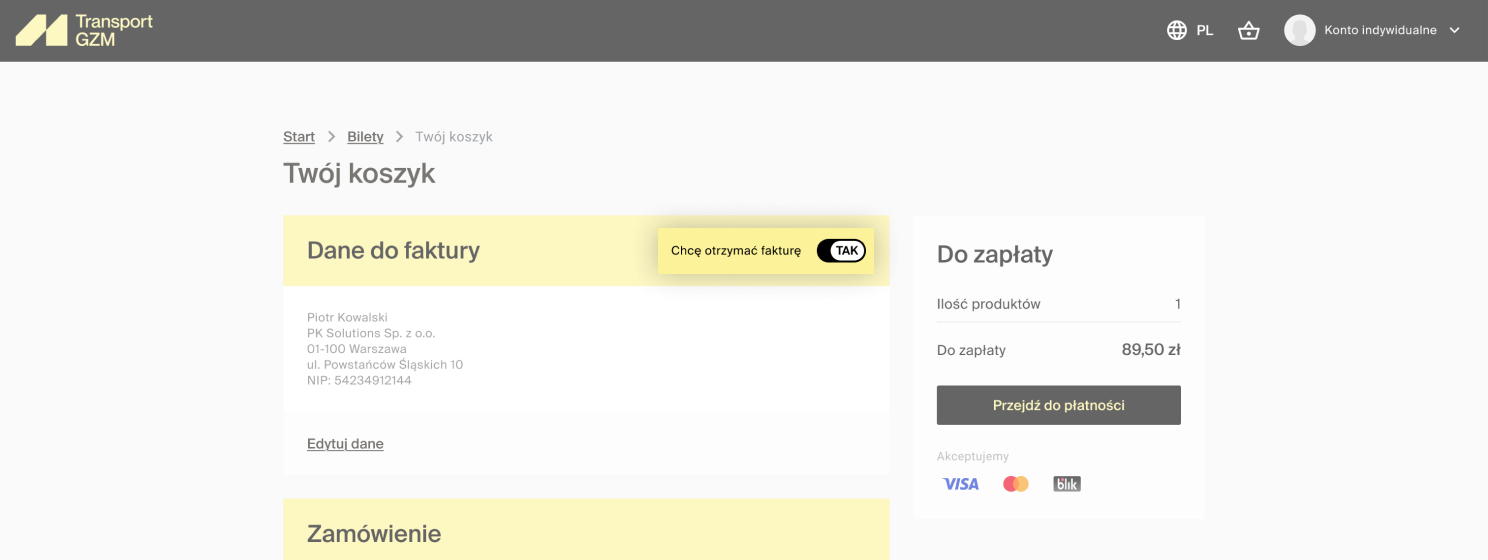
Task: Click the Visa payment logo
Action: pos(961,484)
